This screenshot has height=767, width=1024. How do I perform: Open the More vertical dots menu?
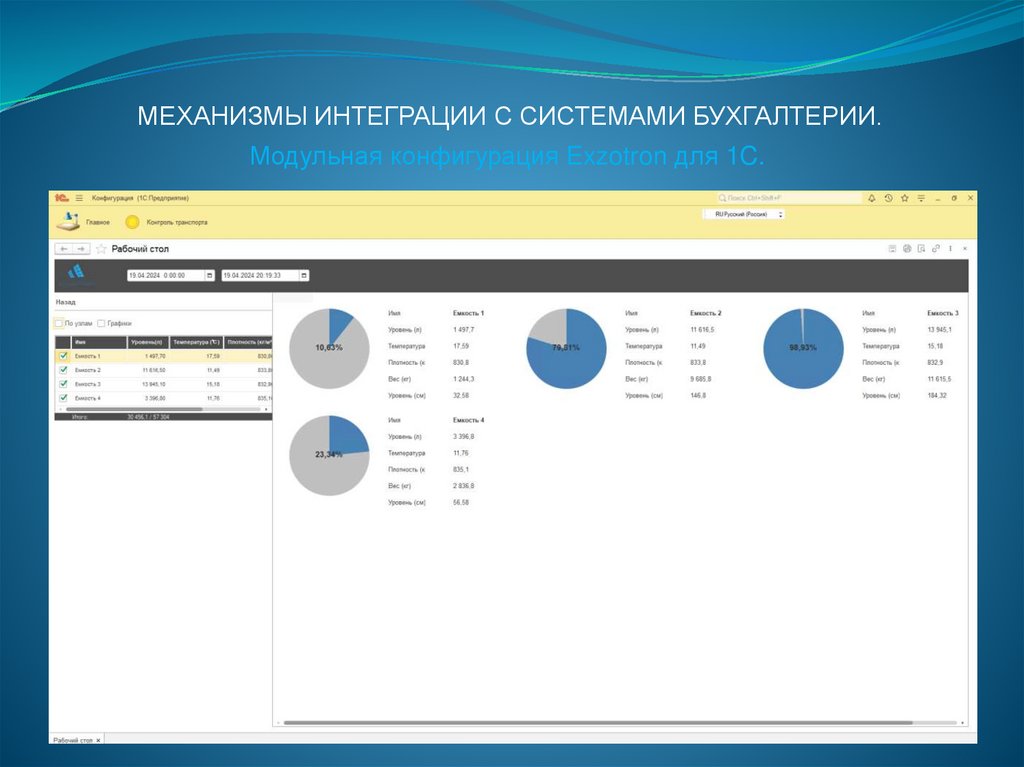click(950, 248)
